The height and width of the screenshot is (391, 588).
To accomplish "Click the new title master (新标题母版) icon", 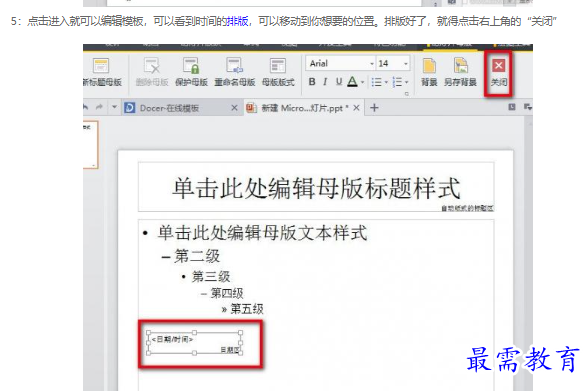I will click(101, 66).
